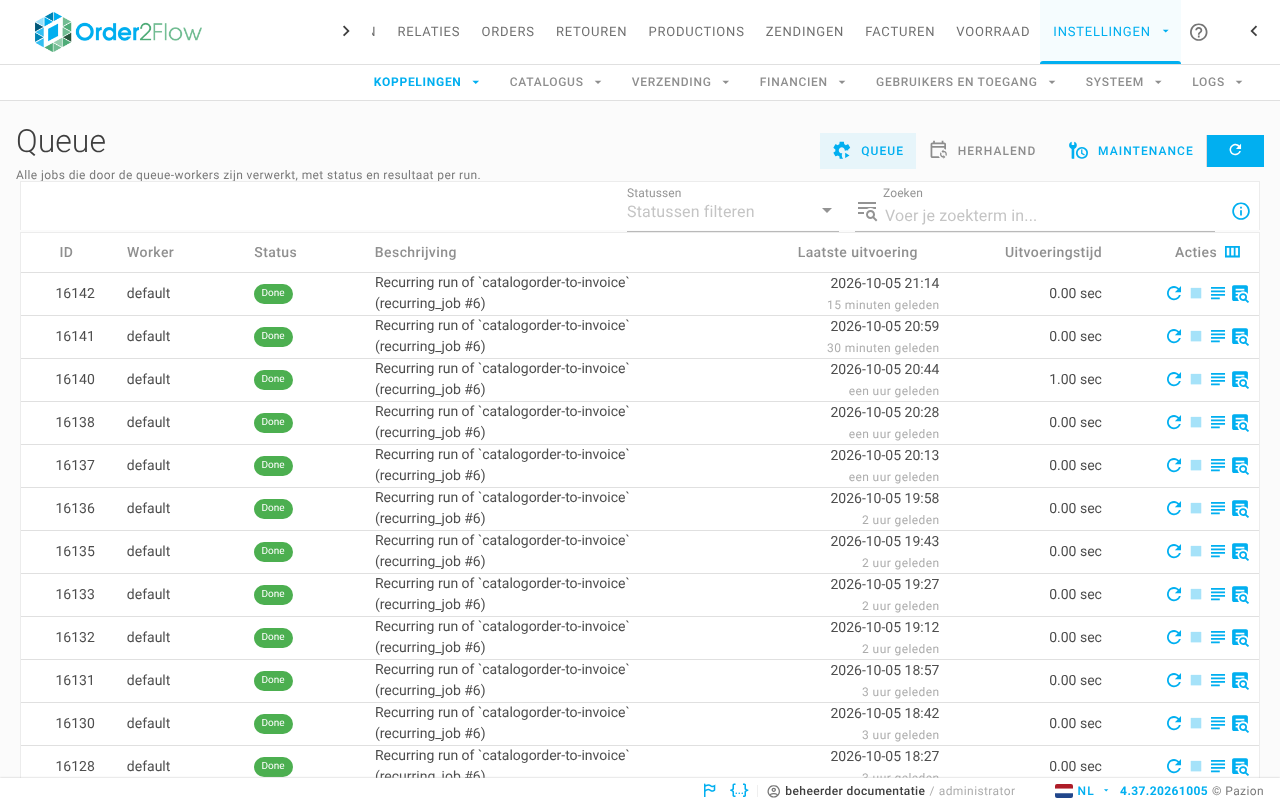The height and width of the screenshot is (800, 1280).
Task: Open the Instellingen menu
Action: click(x=1110, y=32)
